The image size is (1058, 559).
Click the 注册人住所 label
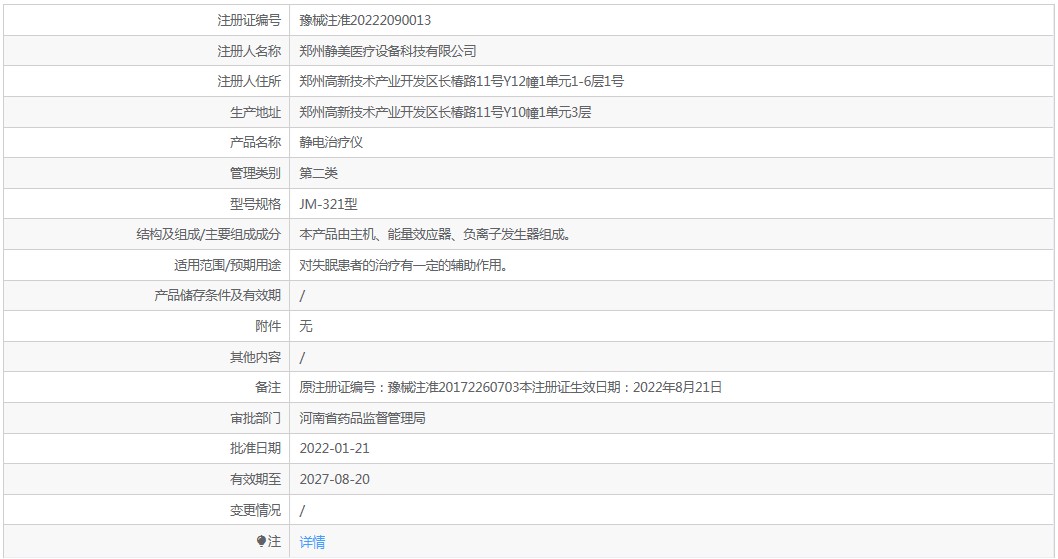coord(249,81)
